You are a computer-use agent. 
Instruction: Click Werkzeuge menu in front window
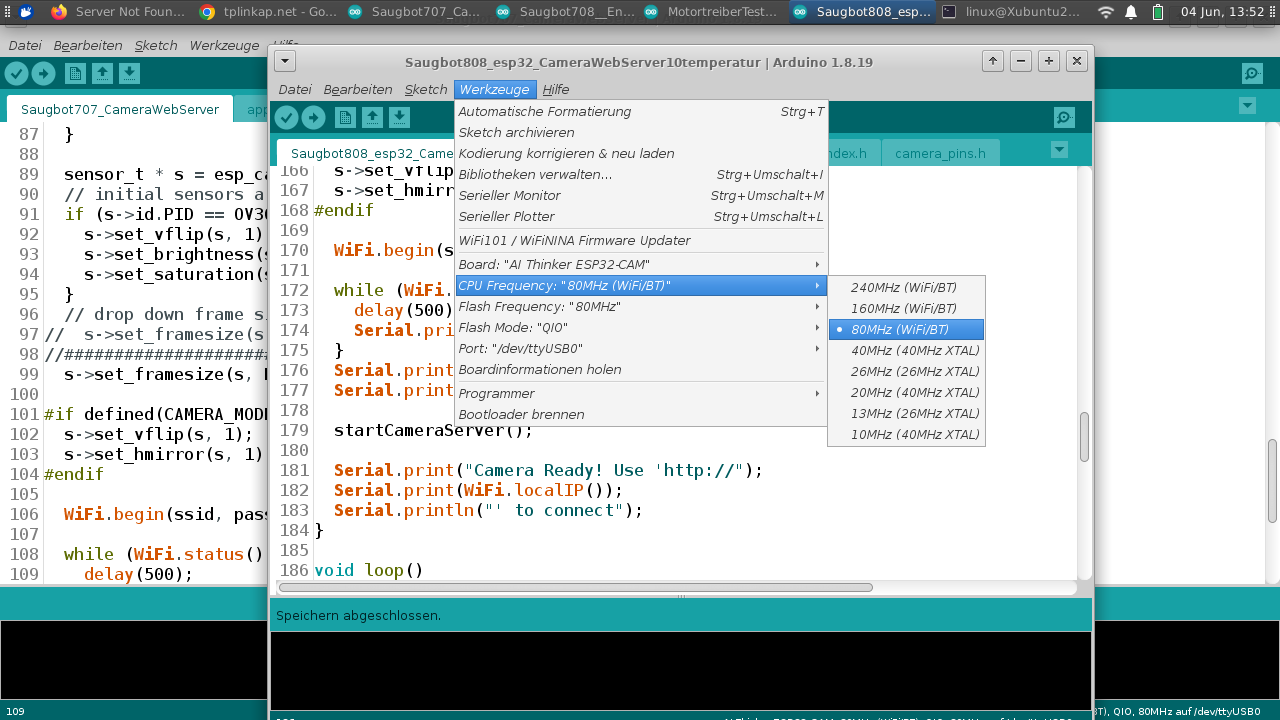495,89
